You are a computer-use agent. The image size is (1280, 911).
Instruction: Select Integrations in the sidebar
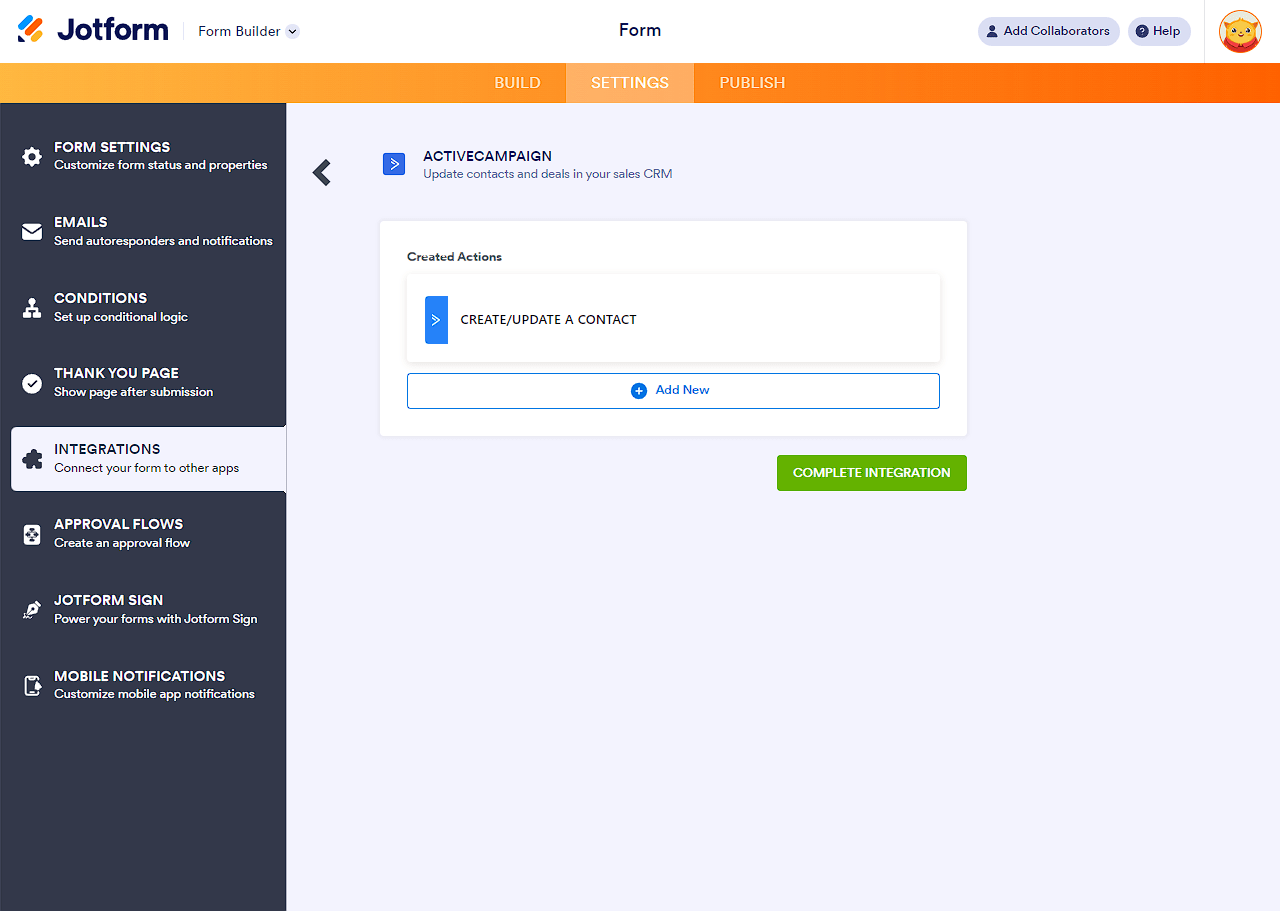148,458
